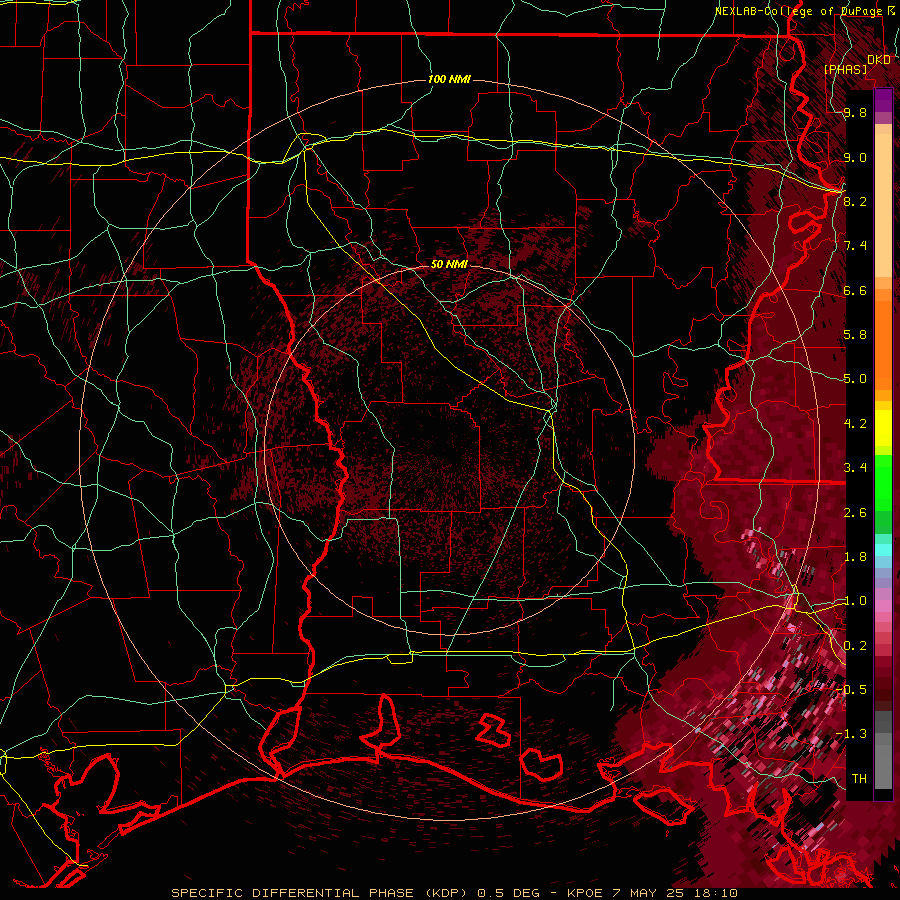Image resolution: width=900 pixels, height=900 pixels.
Task: Pick the yellow swatch beside the 4.2 value
Action: 883,428
